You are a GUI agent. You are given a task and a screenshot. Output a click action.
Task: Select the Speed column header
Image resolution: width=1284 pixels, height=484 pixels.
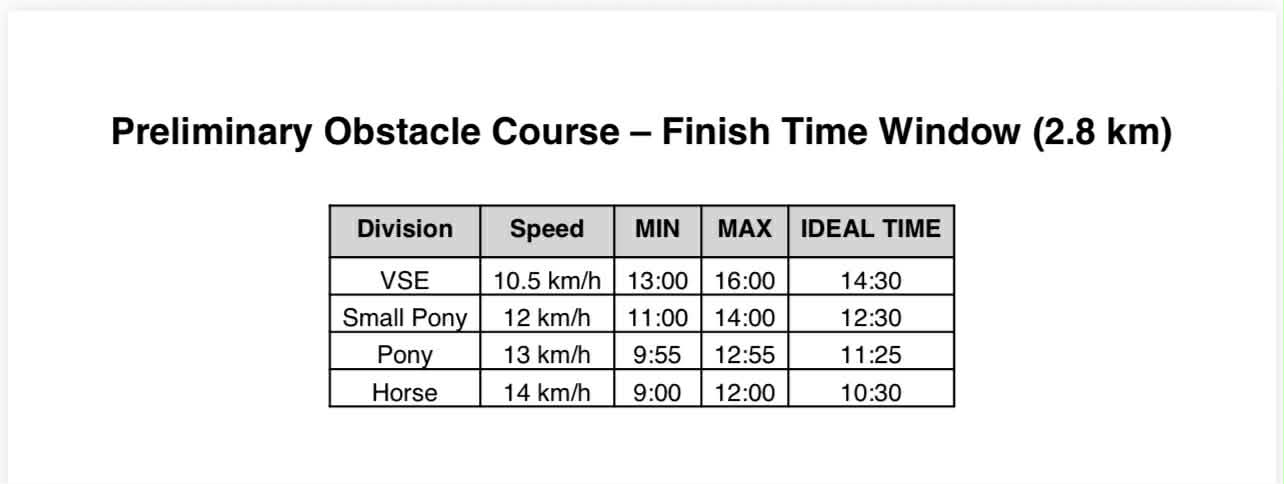click(547, 229)
